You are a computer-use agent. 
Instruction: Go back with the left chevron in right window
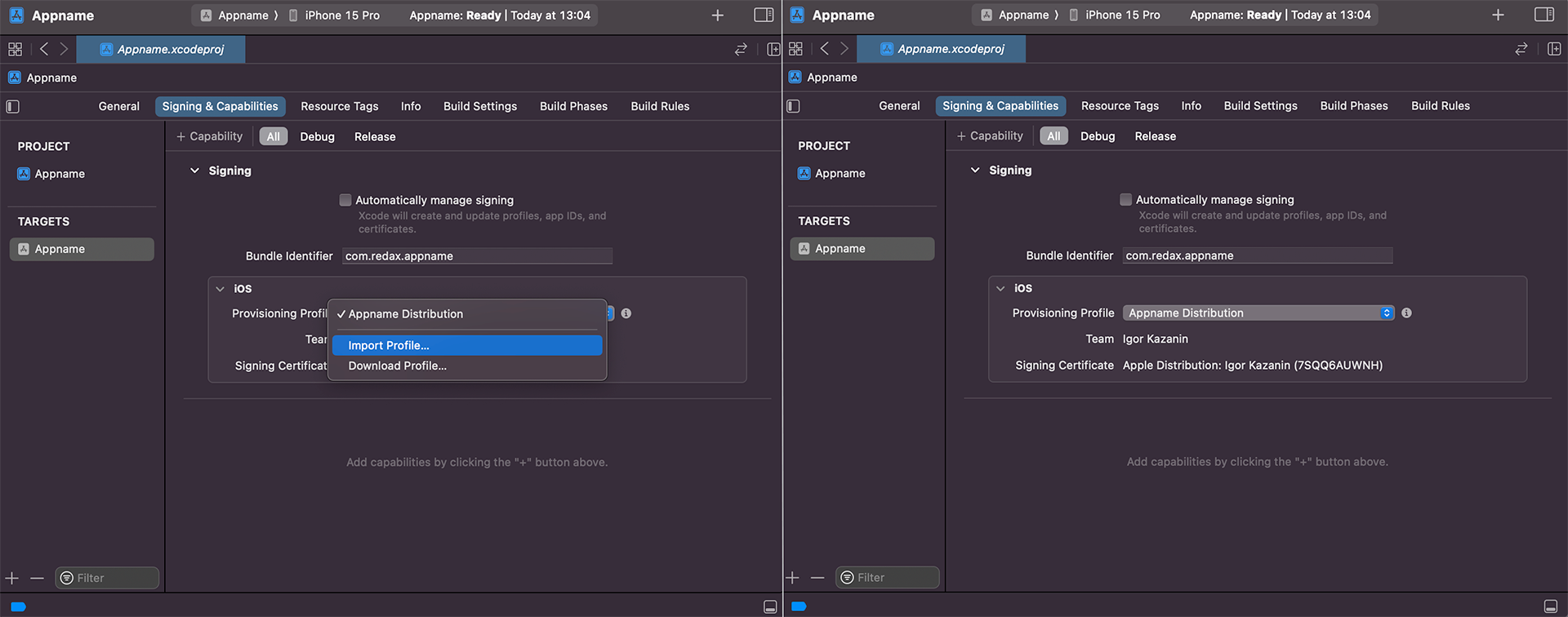pyautogui.click(x=825, y=49)
